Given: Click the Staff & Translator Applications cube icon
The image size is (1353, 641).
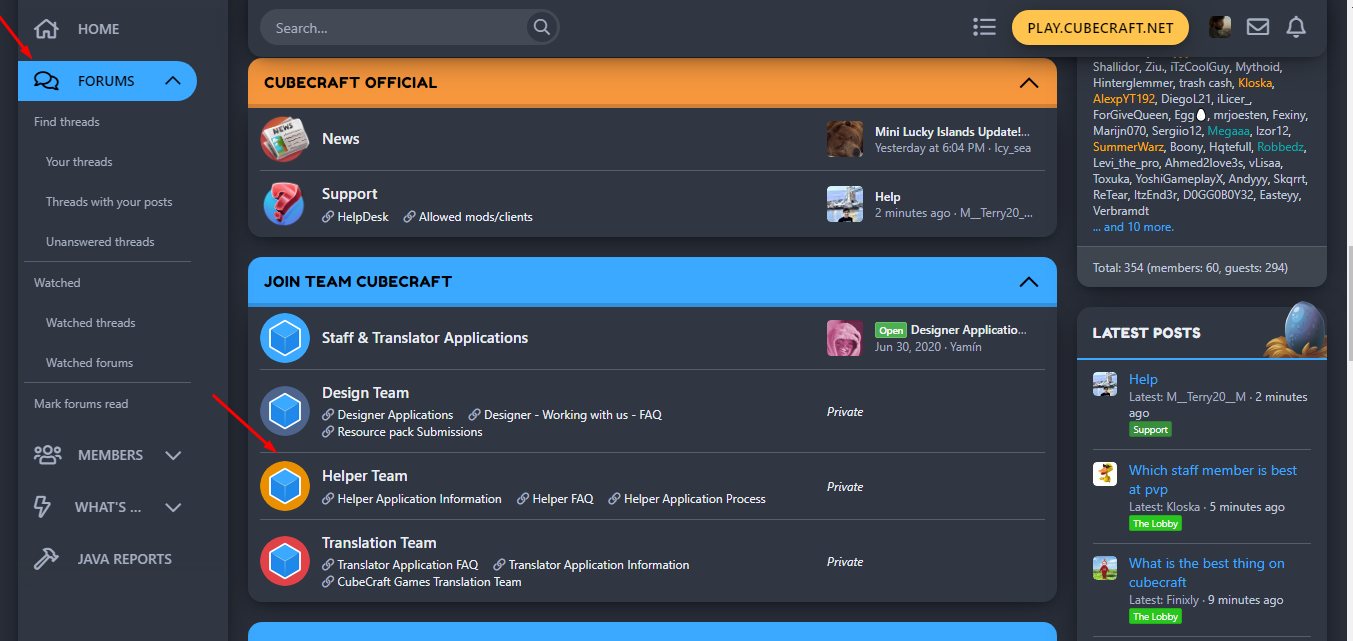Looking at the screenshot, I should tap(285, 338).
